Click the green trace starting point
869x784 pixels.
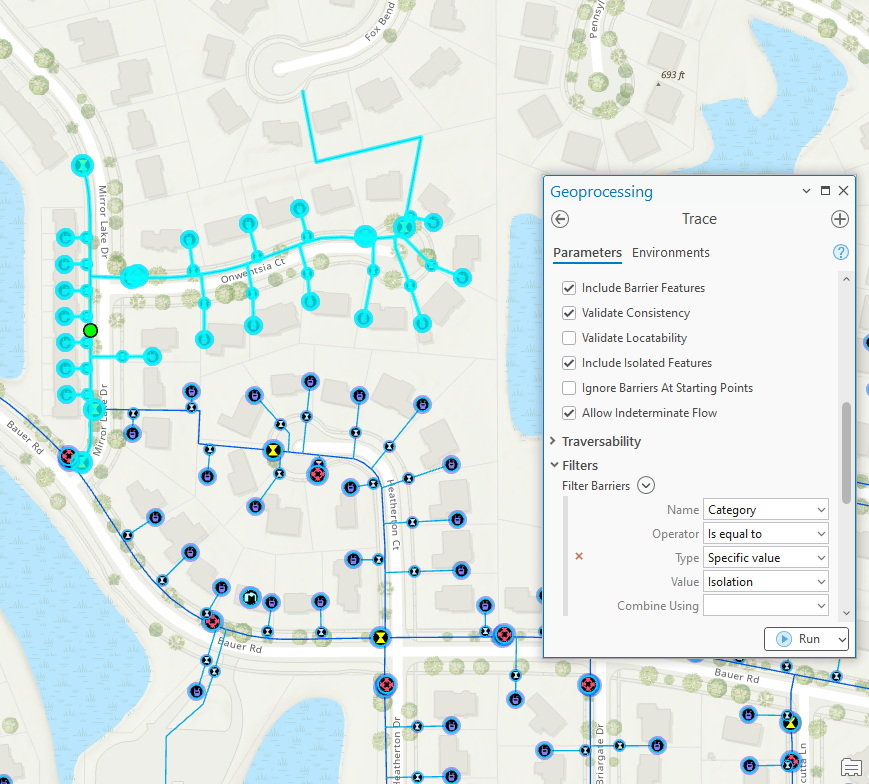tap(90, 331)
